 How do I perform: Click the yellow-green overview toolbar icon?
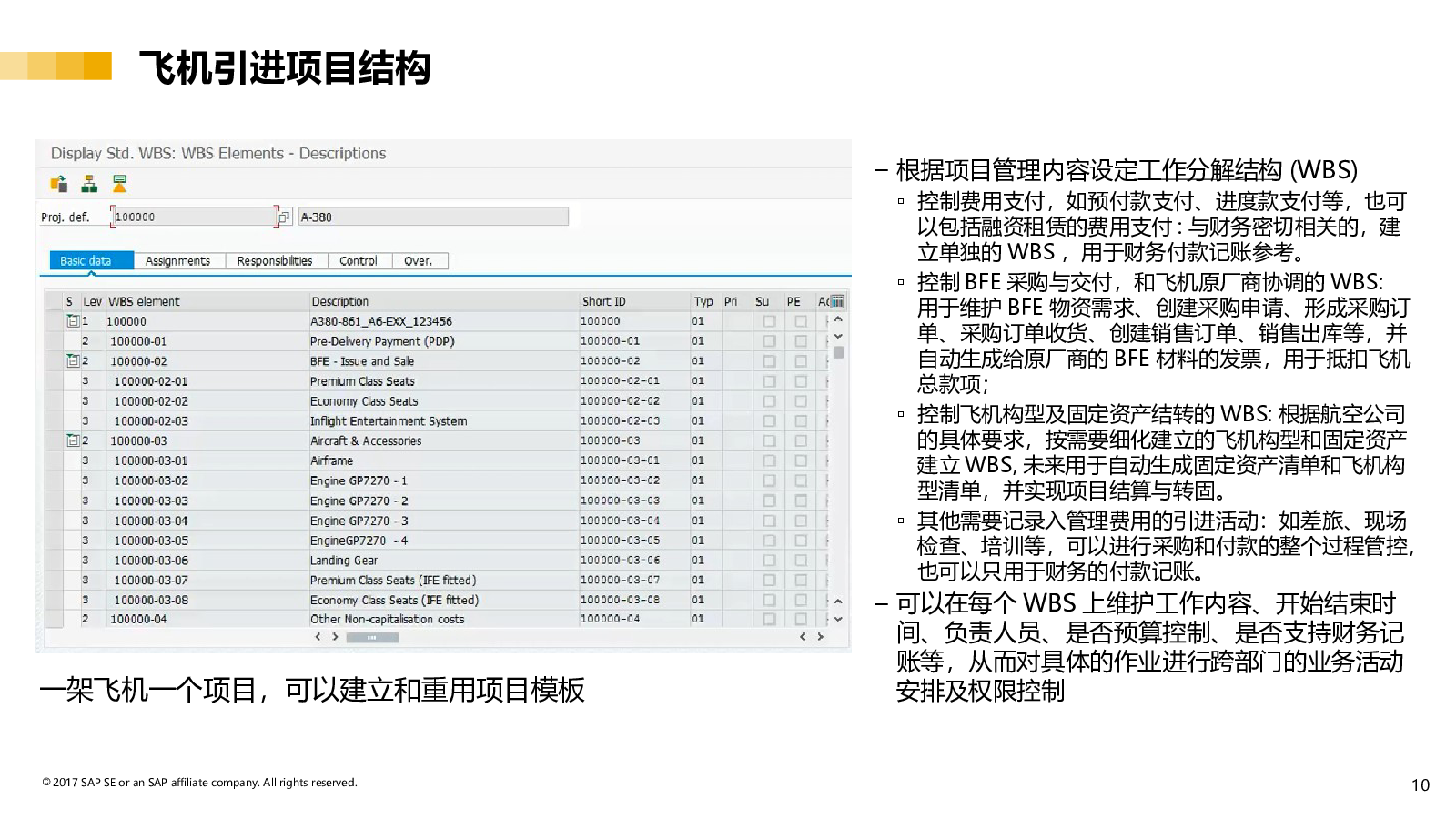(119, 184)
